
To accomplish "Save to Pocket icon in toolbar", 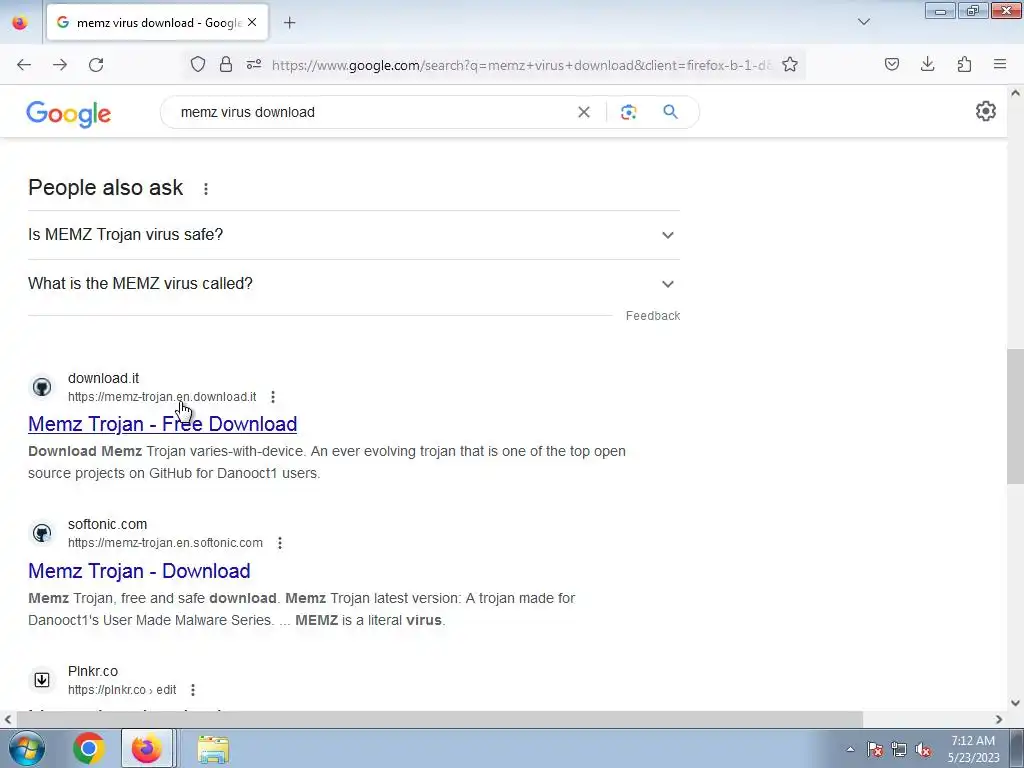I will coord(892,64).
